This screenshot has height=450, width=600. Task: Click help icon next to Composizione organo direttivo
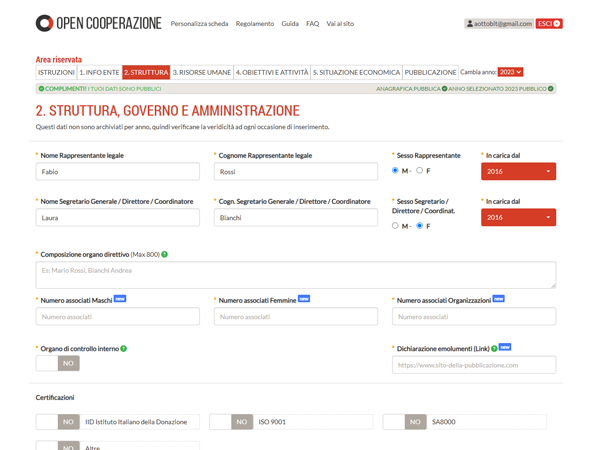(x=165, y=255)
